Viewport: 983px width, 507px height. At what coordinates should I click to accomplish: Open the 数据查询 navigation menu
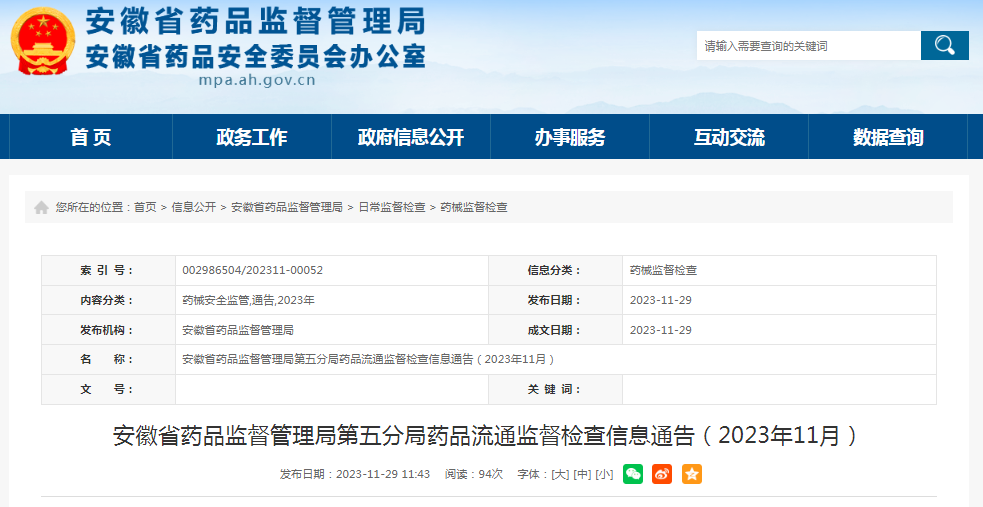click(x=888, y=137)
